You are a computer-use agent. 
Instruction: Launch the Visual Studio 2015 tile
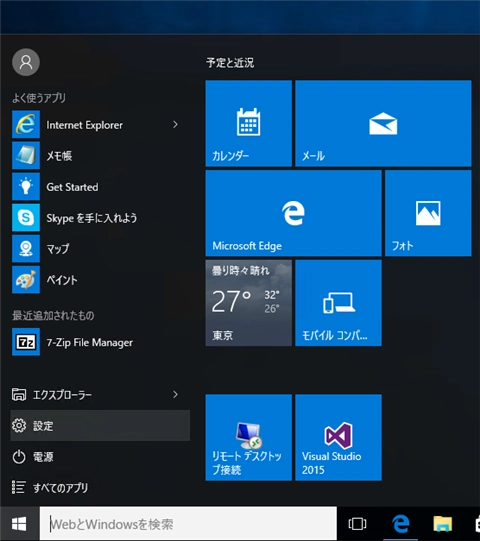339,437
